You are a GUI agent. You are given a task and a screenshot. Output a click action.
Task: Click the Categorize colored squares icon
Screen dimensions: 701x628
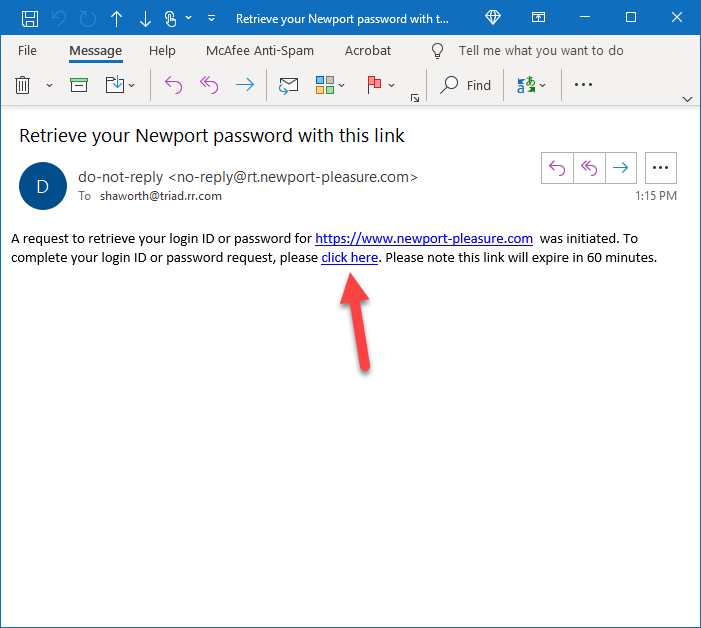point(325,85)
